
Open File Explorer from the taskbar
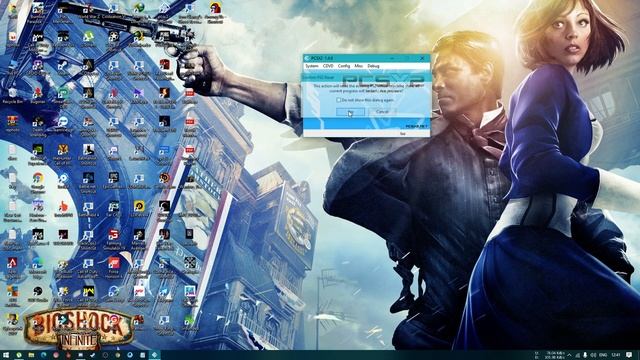[31, 355]
